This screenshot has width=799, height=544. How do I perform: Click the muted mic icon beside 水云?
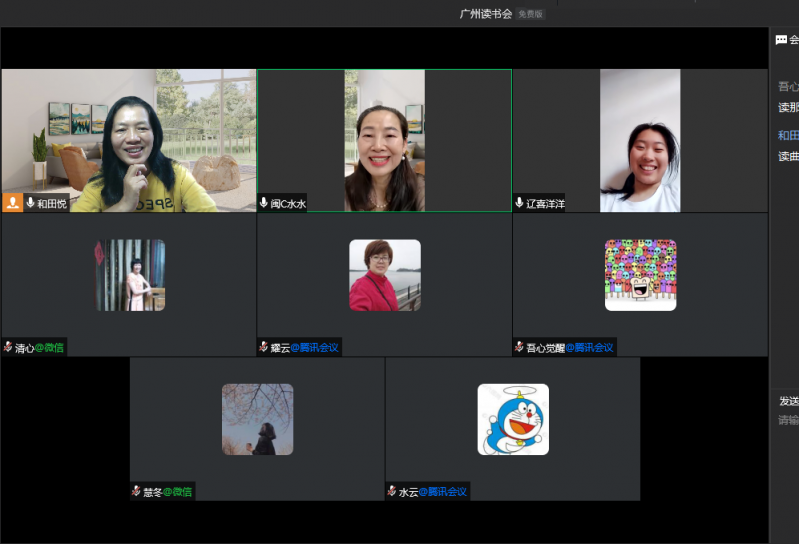(x=392, y=491)
